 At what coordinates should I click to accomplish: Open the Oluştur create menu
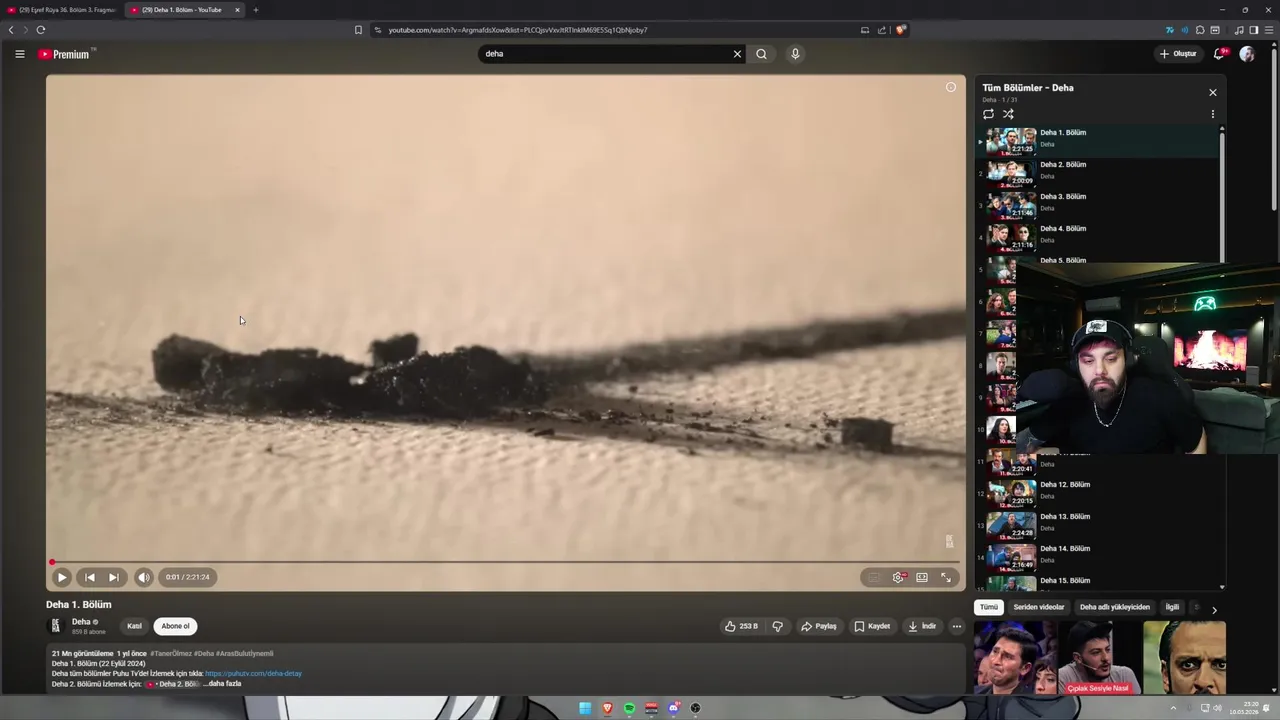(x=1178, y=54)
